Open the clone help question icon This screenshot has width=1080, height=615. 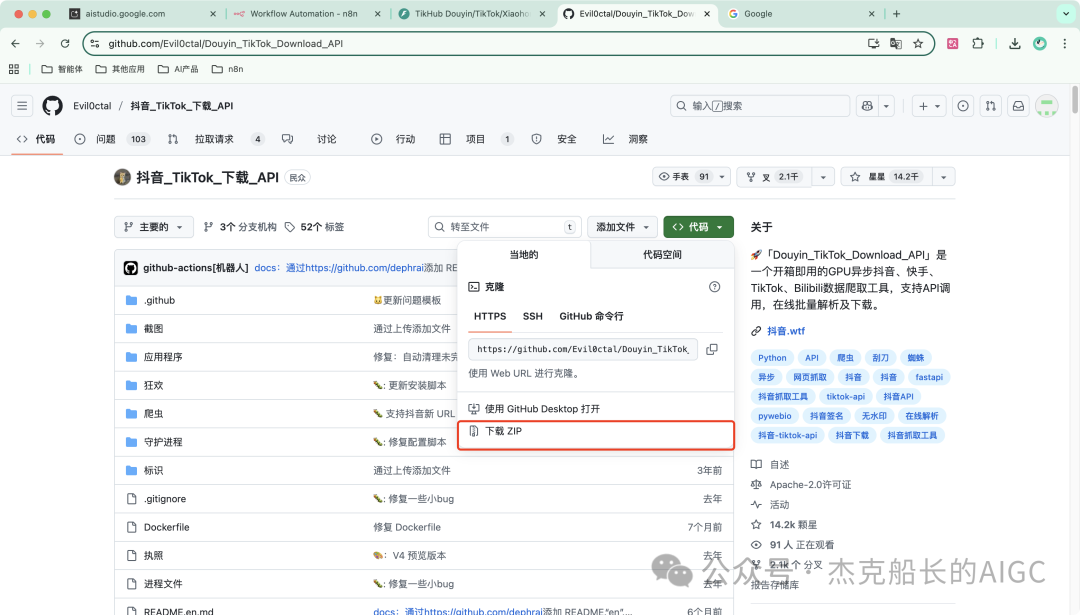point(714,286)
